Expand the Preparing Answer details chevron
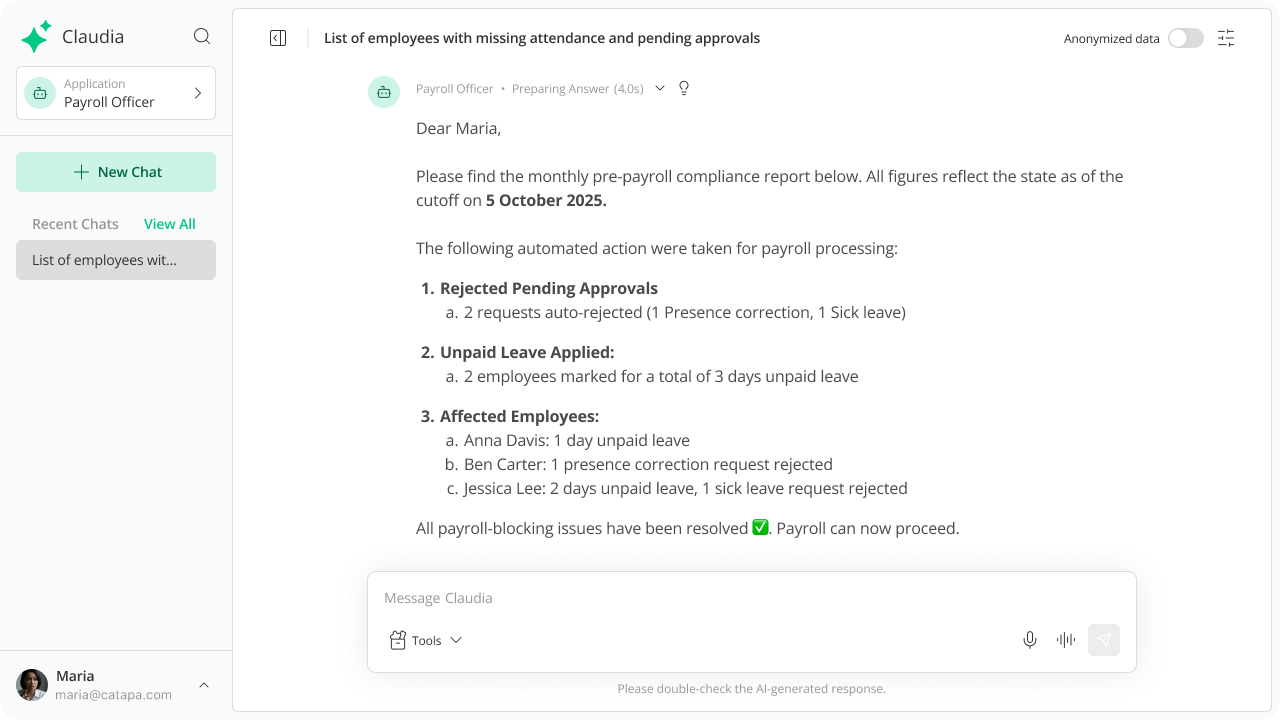1280x720 pixels. (660, 88)
